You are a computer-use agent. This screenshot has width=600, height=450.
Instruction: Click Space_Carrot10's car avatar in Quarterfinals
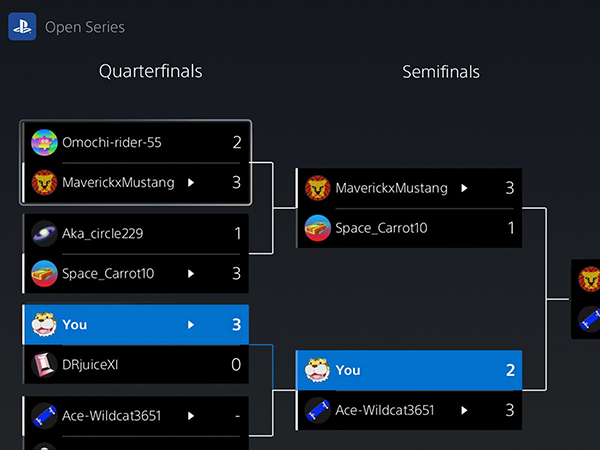point(44,274)
